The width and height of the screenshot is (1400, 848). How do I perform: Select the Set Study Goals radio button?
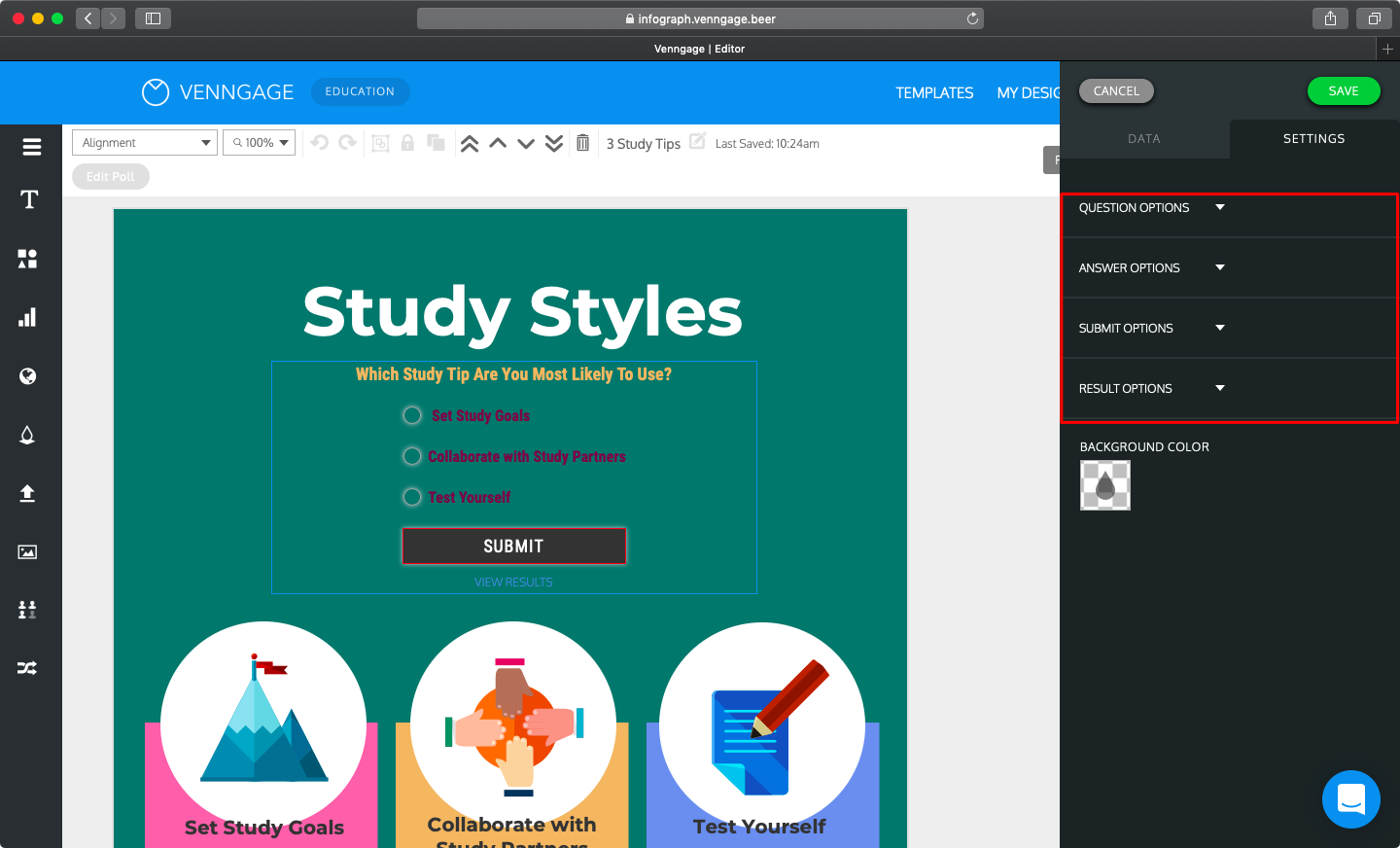click(411, 414)
